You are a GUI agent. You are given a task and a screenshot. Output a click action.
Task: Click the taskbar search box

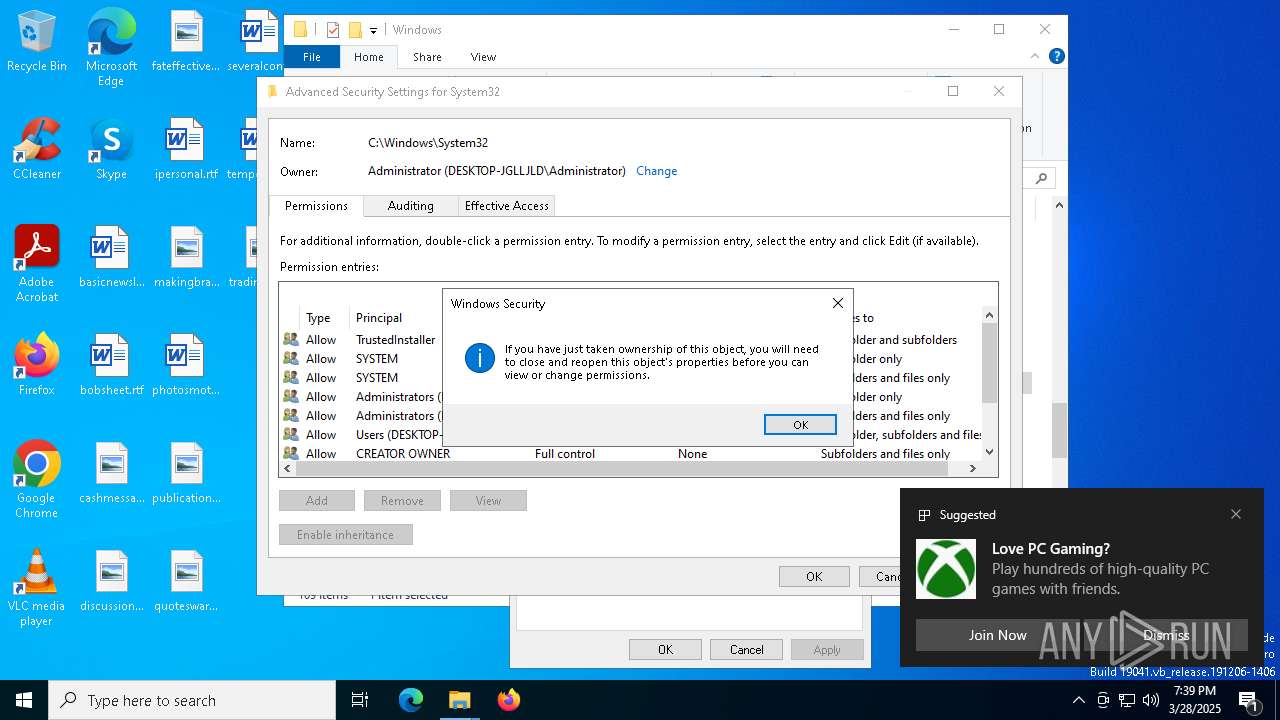coord(192,700)
